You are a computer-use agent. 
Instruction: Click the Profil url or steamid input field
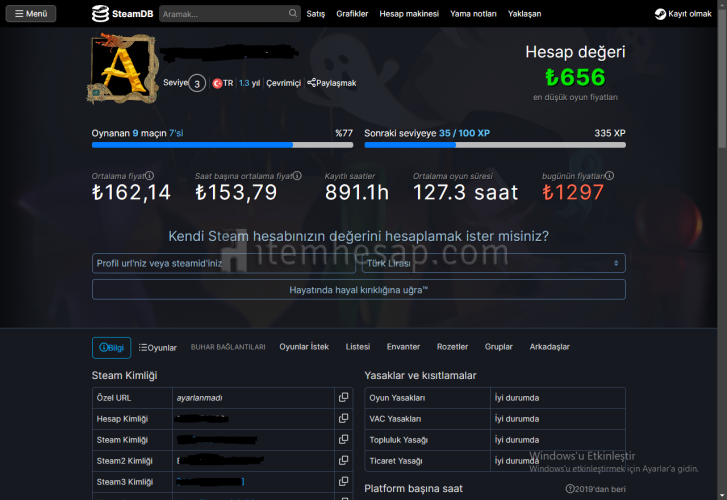[222, 263]
